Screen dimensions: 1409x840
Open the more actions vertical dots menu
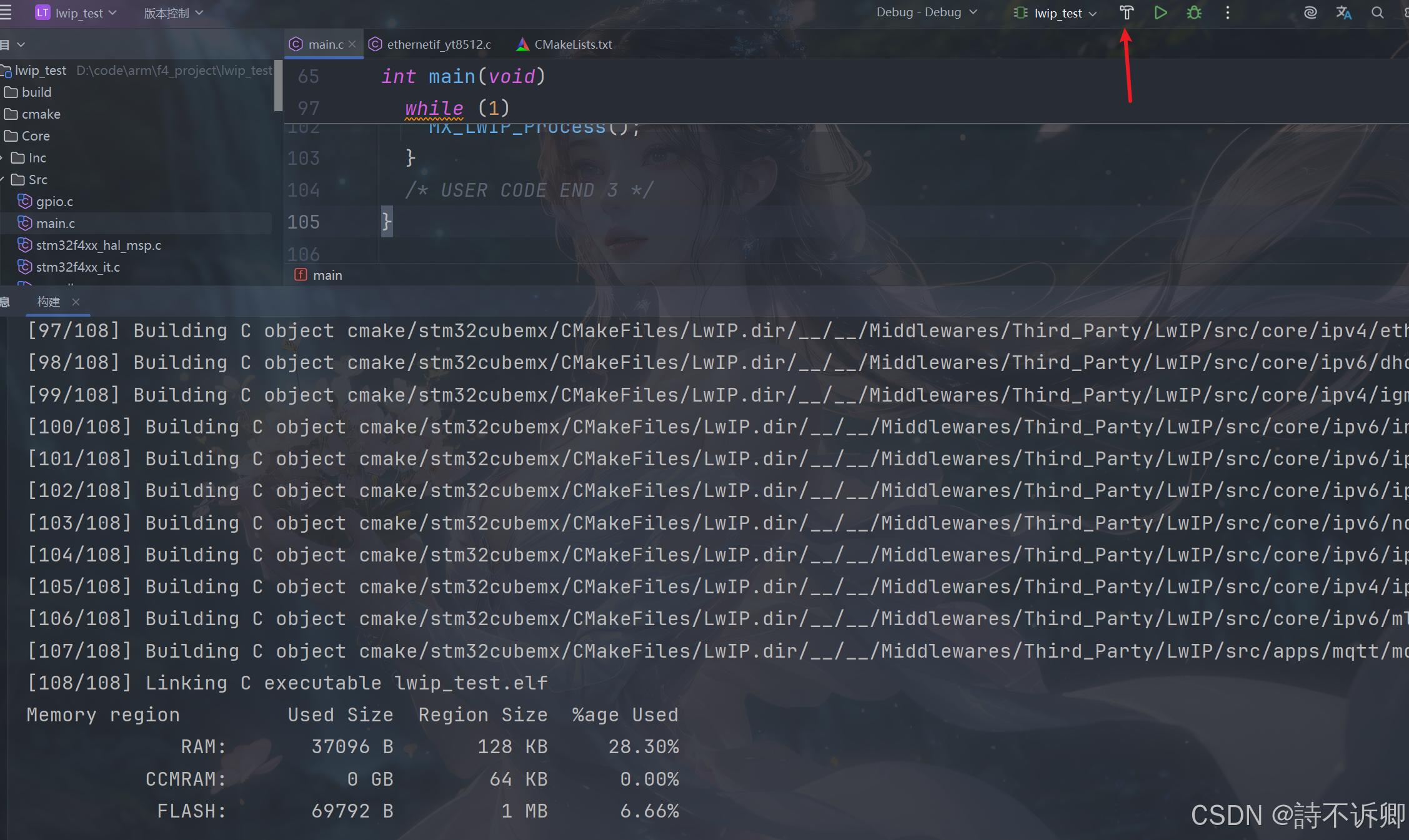1227,12
